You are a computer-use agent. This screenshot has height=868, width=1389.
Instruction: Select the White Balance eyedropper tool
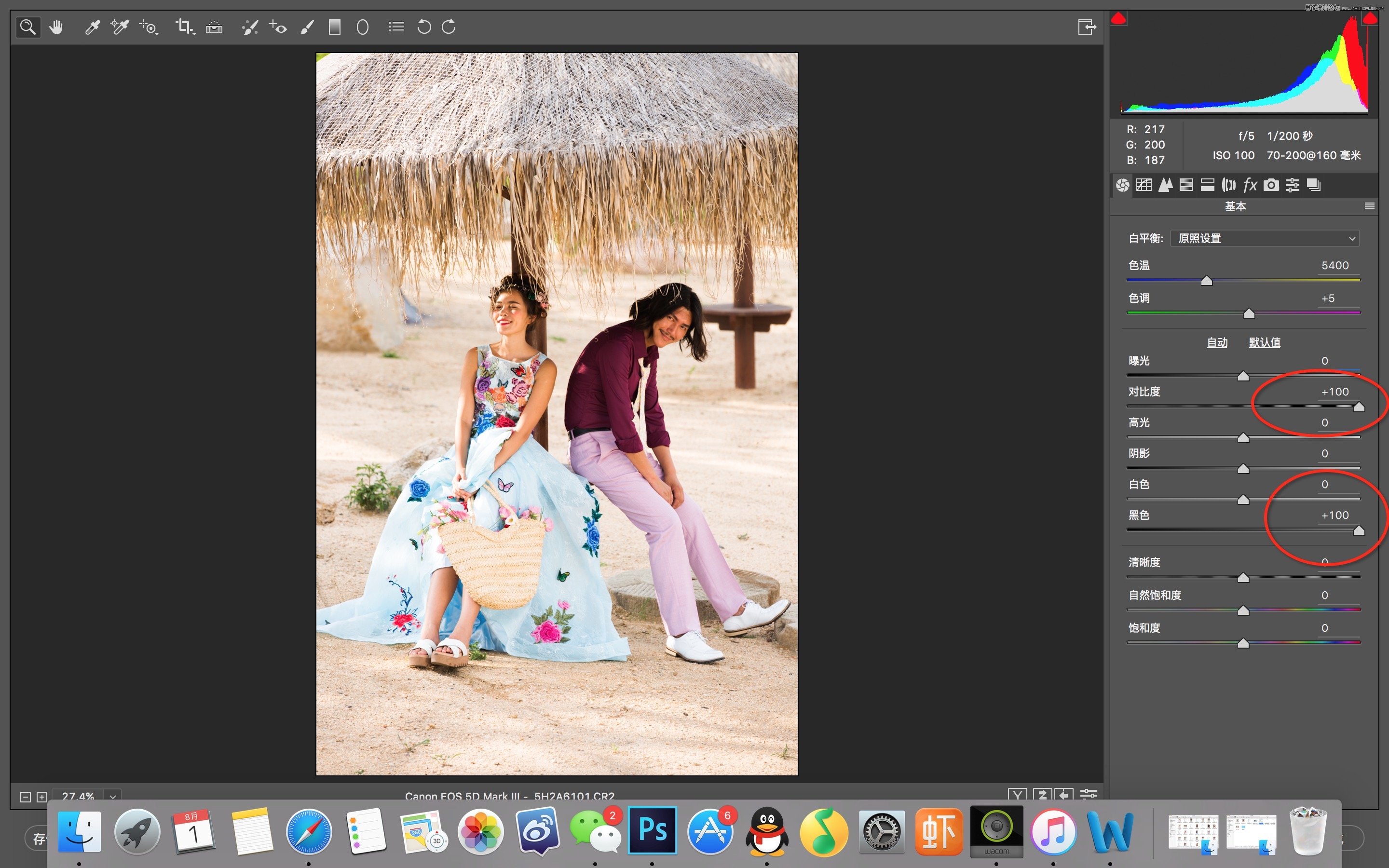[x=92, y=27]
